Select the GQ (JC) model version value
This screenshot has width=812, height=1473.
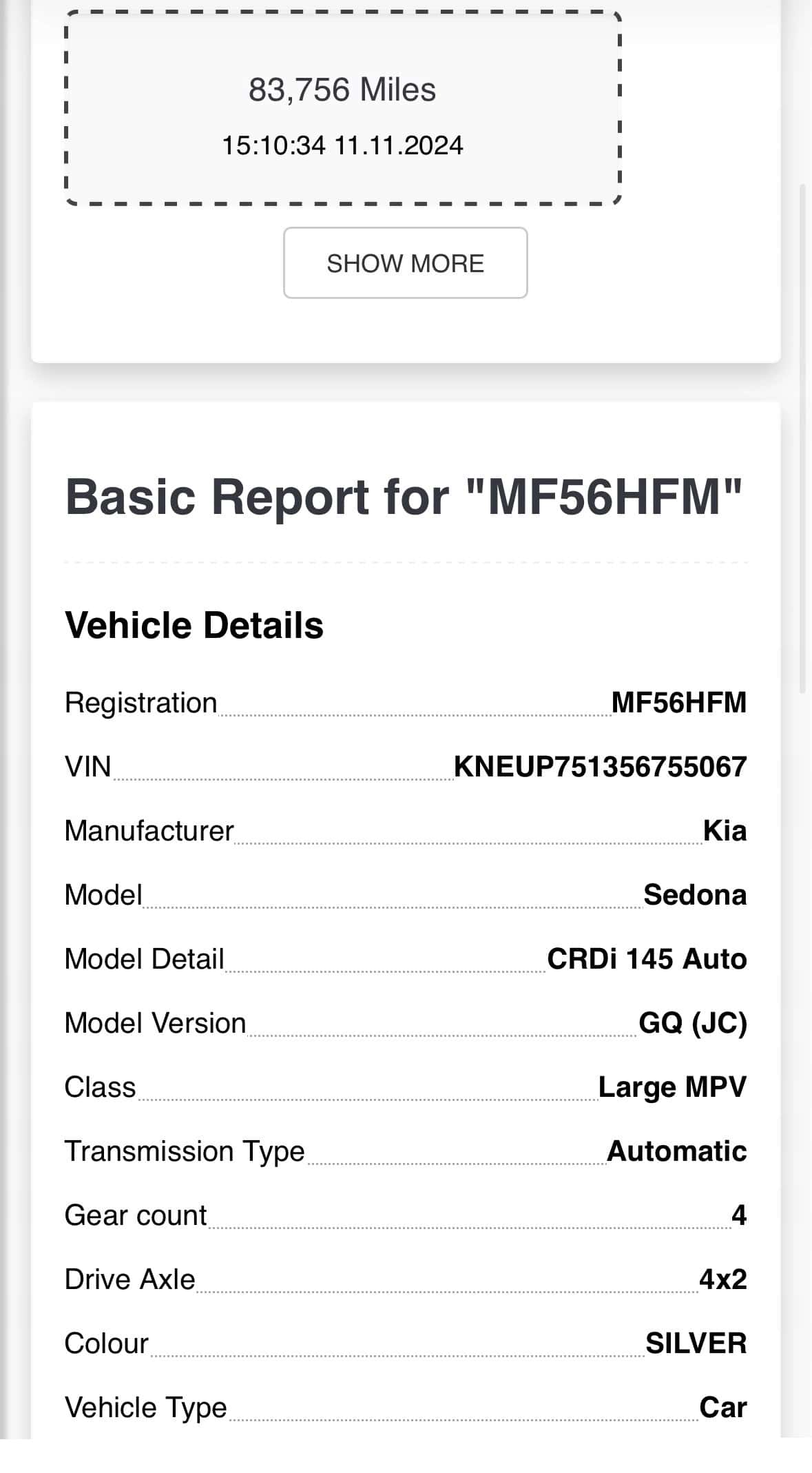(x=693, y=1023)
